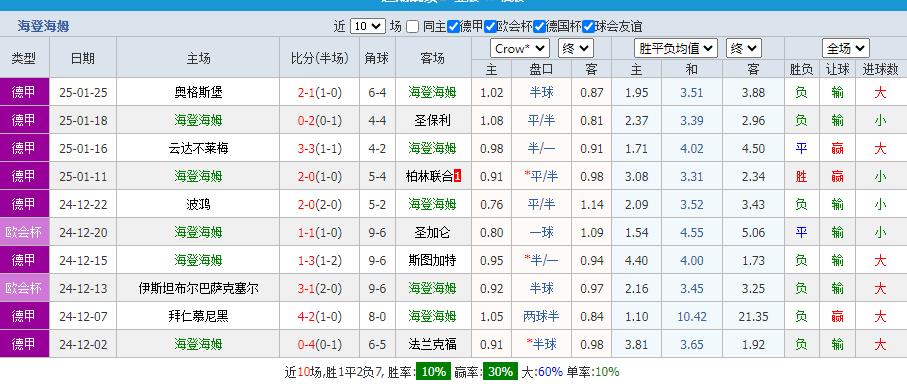
Task: Open the 全场 dropdown
Action: (846, 49)
